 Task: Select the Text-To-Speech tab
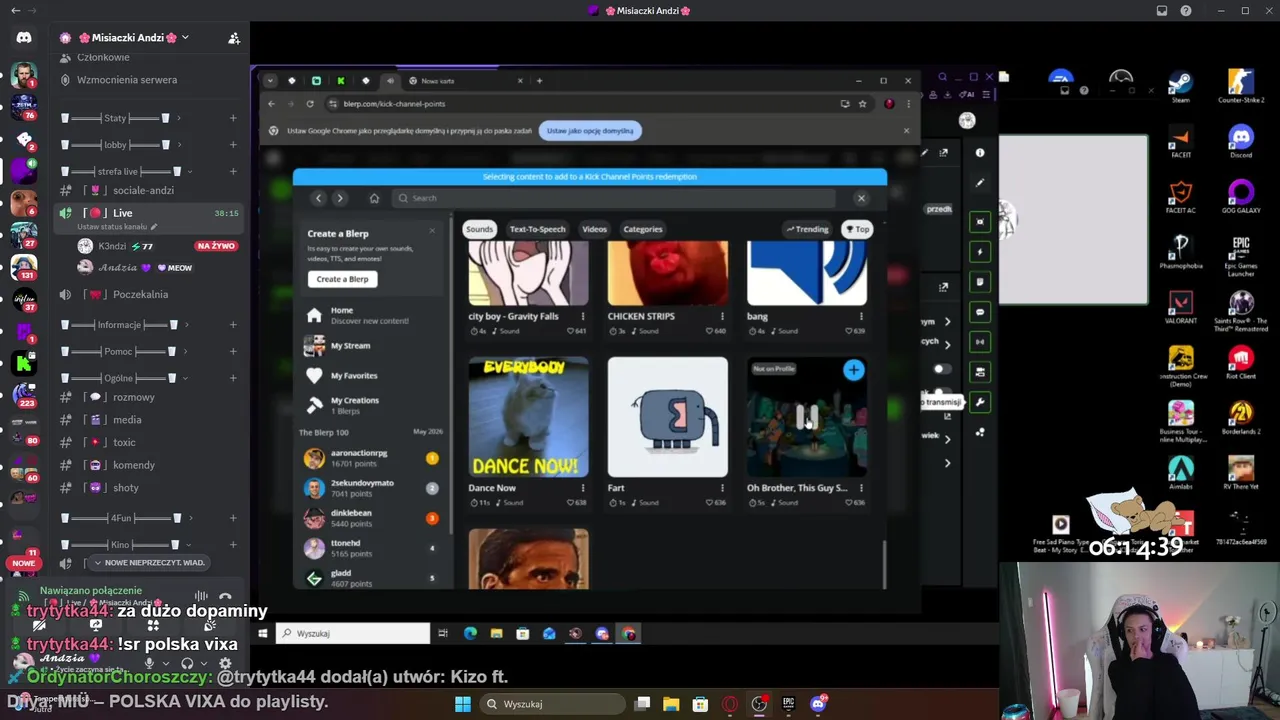tap(537, 229)
